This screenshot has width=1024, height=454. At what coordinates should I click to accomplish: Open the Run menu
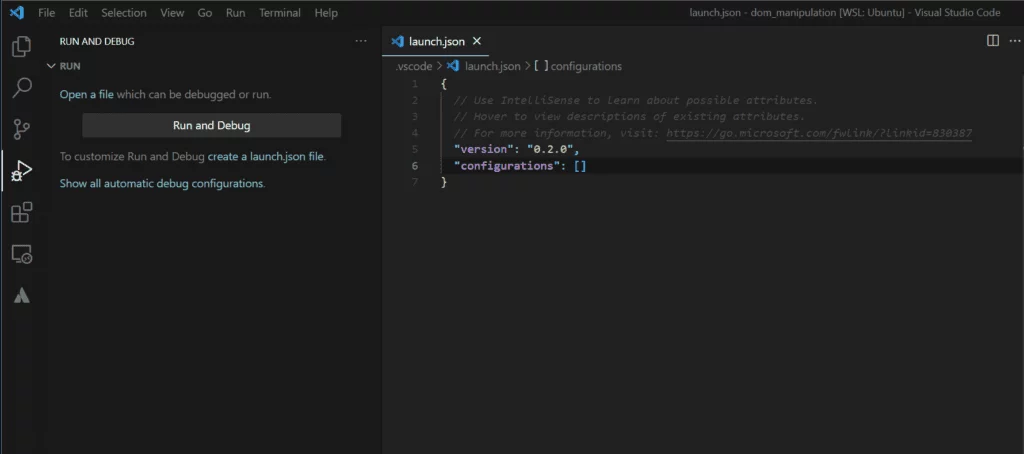click(235, 12)
